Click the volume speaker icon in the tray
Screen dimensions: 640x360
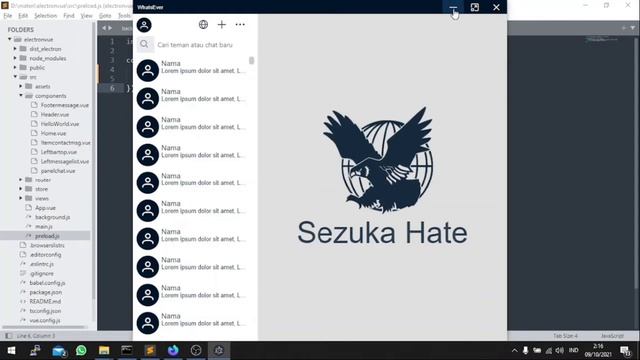coord(560,350)
